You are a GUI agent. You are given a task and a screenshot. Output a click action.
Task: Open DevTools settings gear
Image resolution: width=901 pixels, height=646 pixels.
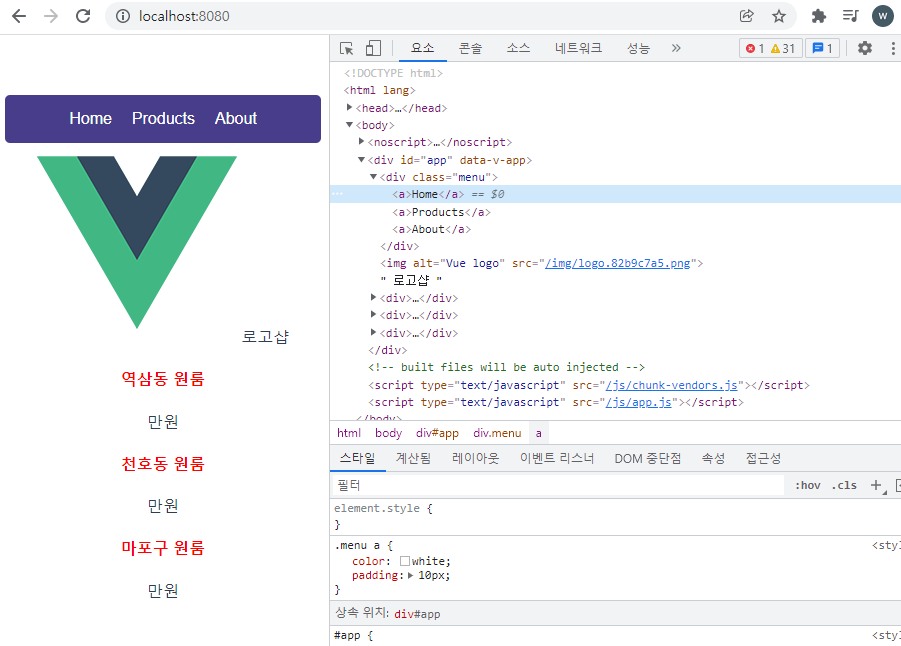(865, 48)
